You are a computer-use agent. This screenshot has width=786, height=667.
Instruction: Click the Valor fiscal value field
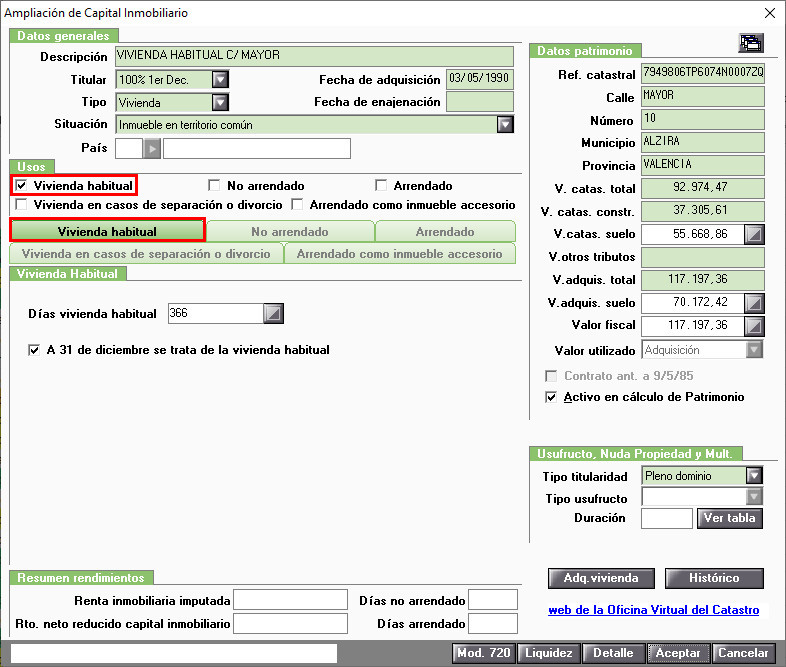[693, 326]
